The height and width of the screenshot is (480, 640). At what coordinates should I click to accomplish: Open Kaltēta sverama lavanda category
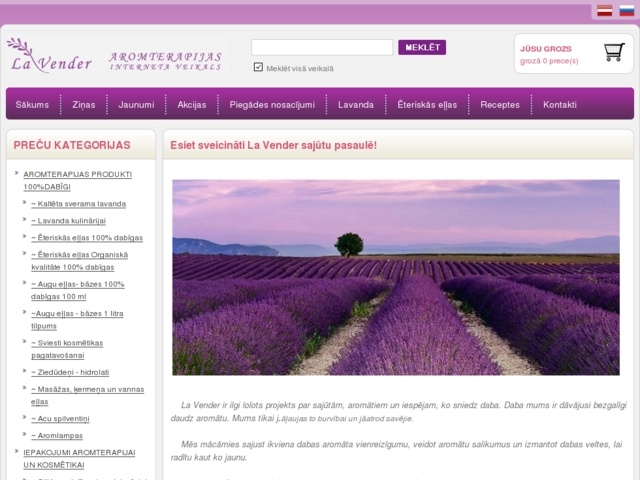pos(79,204)
